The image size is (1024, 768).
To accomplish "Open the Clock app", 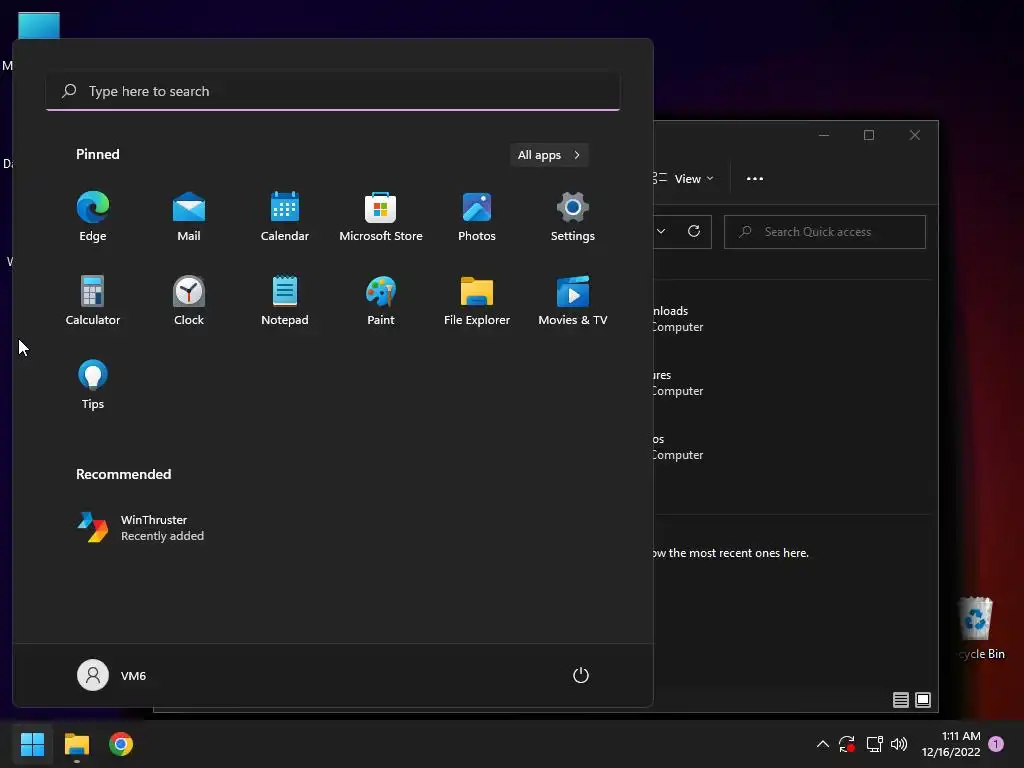I will [x=189, y=300].
